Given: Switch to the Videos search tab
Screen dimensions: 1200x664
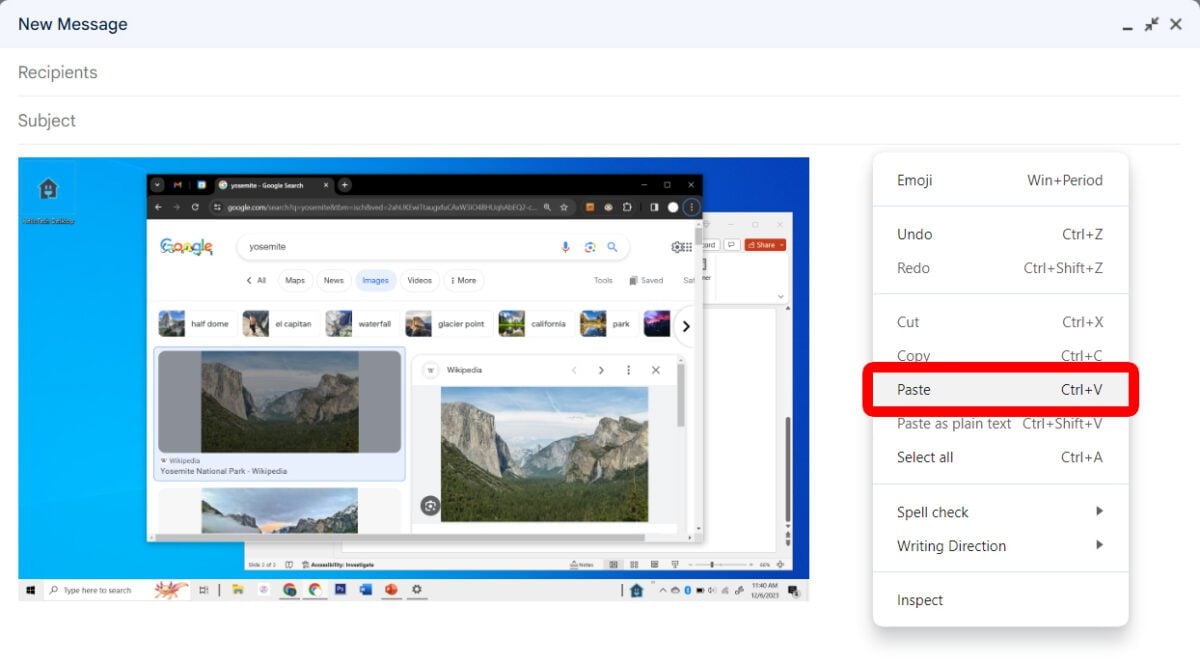Looking at the screenshot, I should coord(419,280).
